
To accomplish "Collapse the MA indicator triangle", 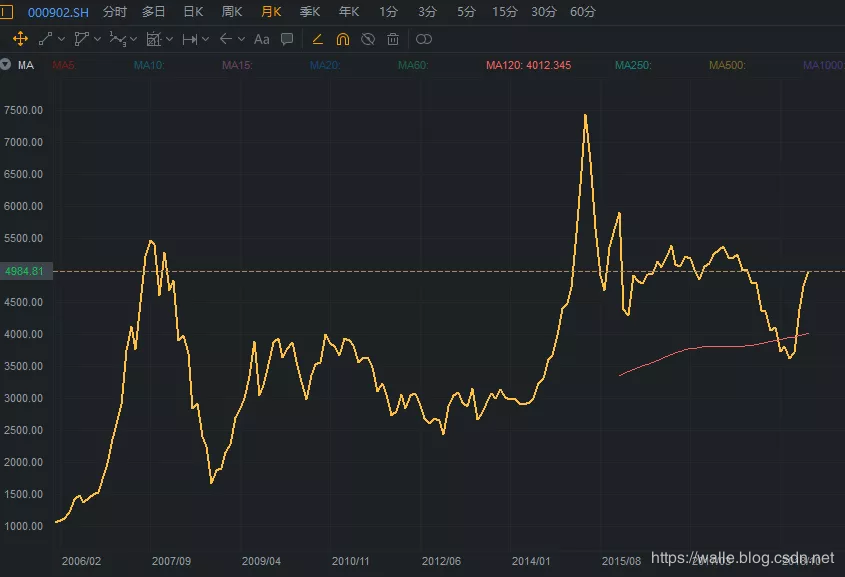I will (5, 65).
